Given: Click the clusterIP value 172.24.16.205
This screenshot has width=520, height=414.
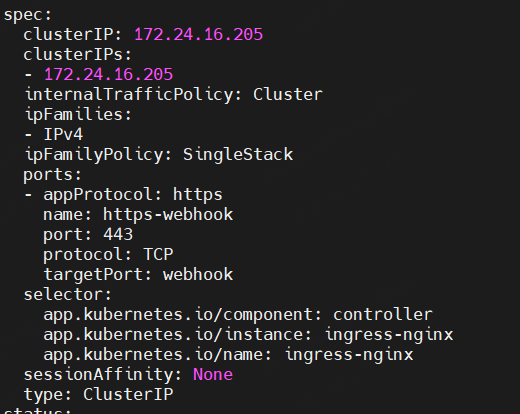Looking at the screenshot, I should click(198, 35).
